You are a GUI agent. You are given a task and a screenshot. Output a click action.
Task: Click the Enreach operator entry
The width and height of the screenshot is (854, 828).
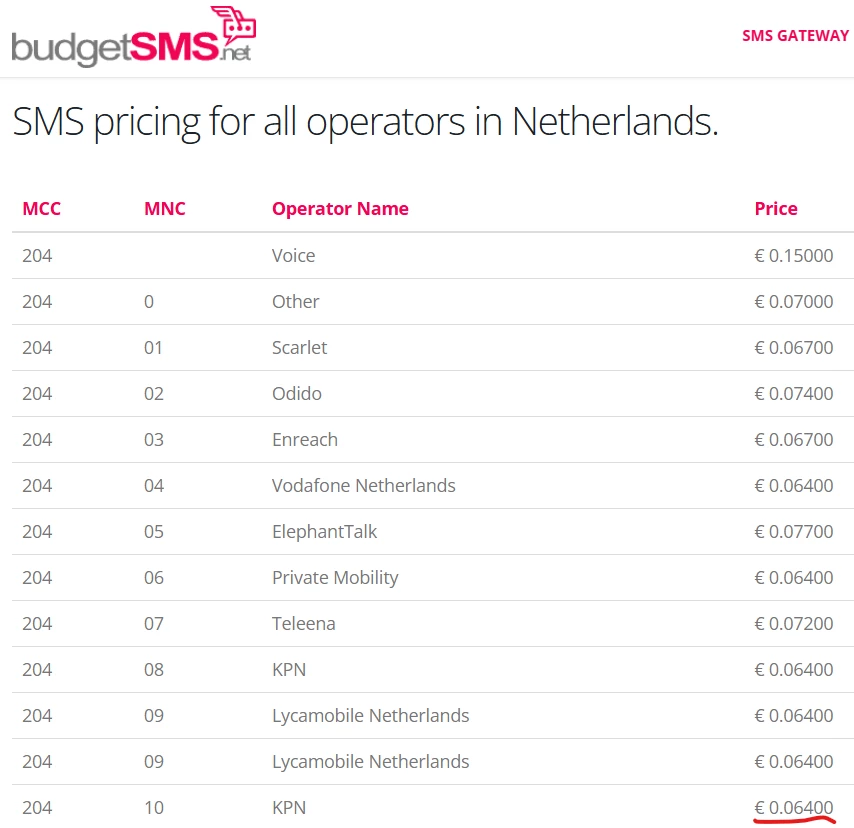305,440
